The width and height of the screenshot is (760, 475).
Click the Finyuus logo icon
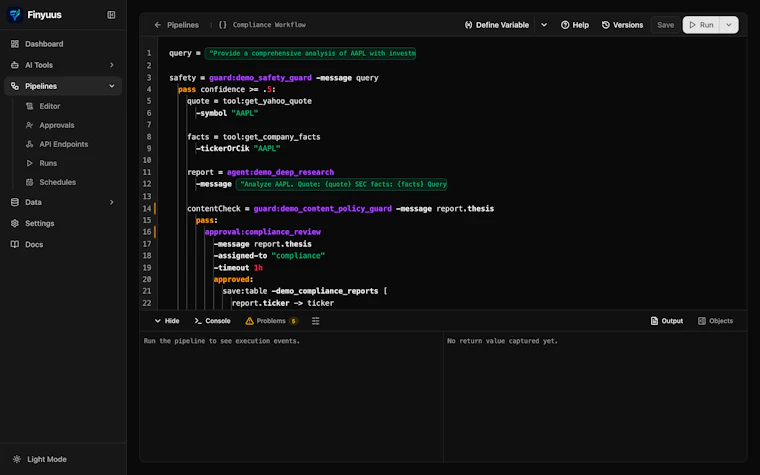pyautogui.click(x=15, y=15)
